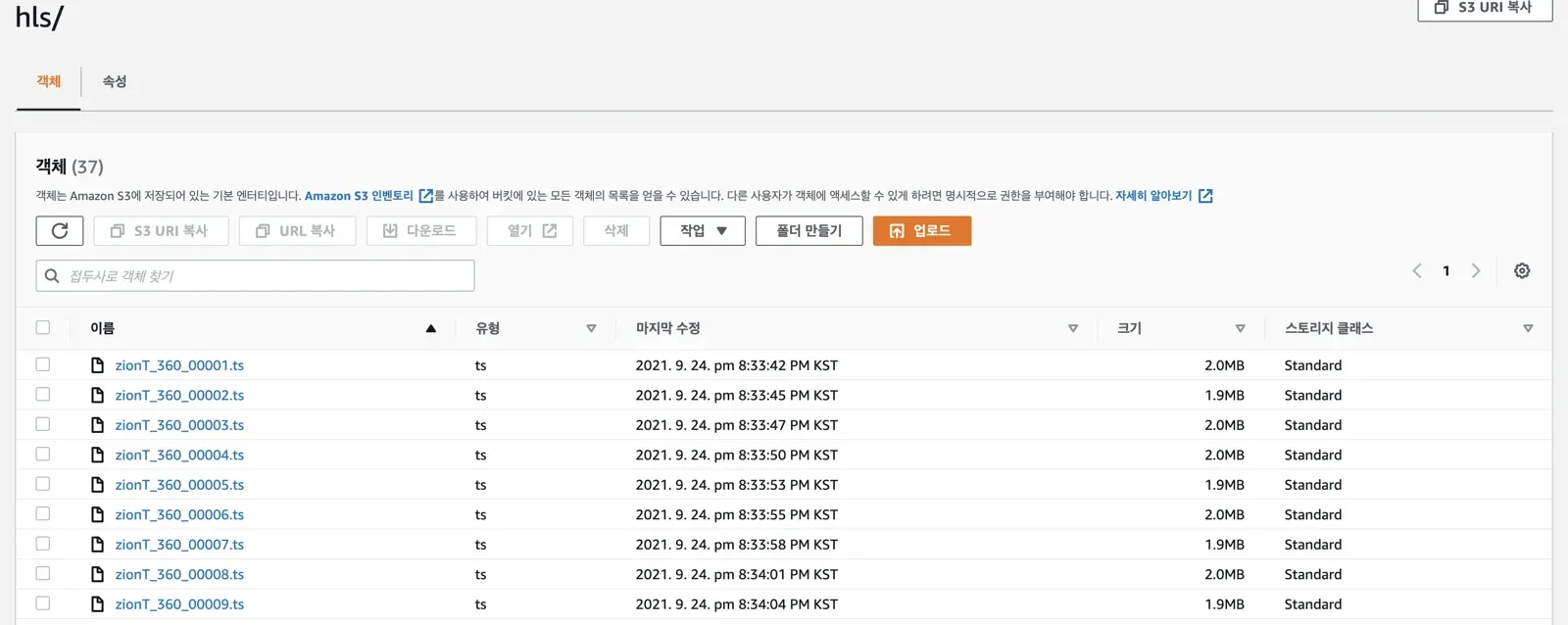Check the box for zionT_360_00001.ts
1568x625 pixels.
43,364
